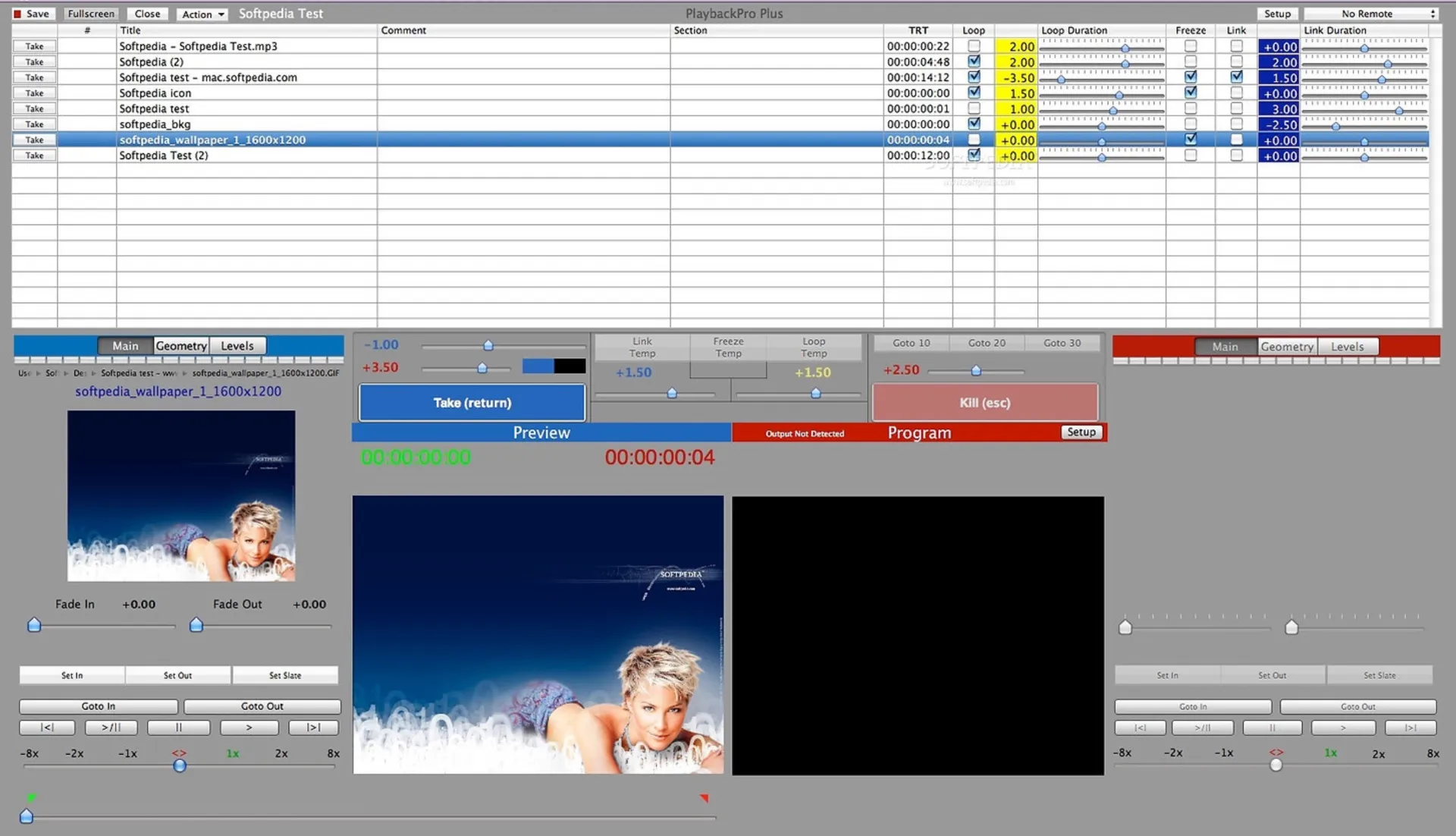This screenshot has height=836, width=1456.
Task: Uncheck Freeze for Softpedia icon row
Action: coord(1191,93)
